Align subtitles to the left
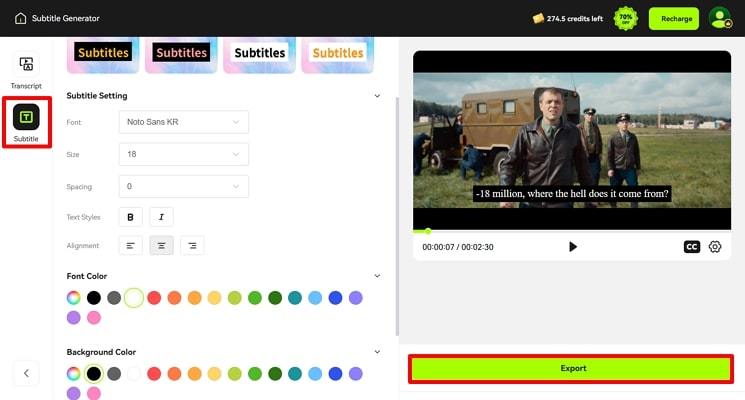Viewport: 745px width, 400px height. click(x=130, y=246)
